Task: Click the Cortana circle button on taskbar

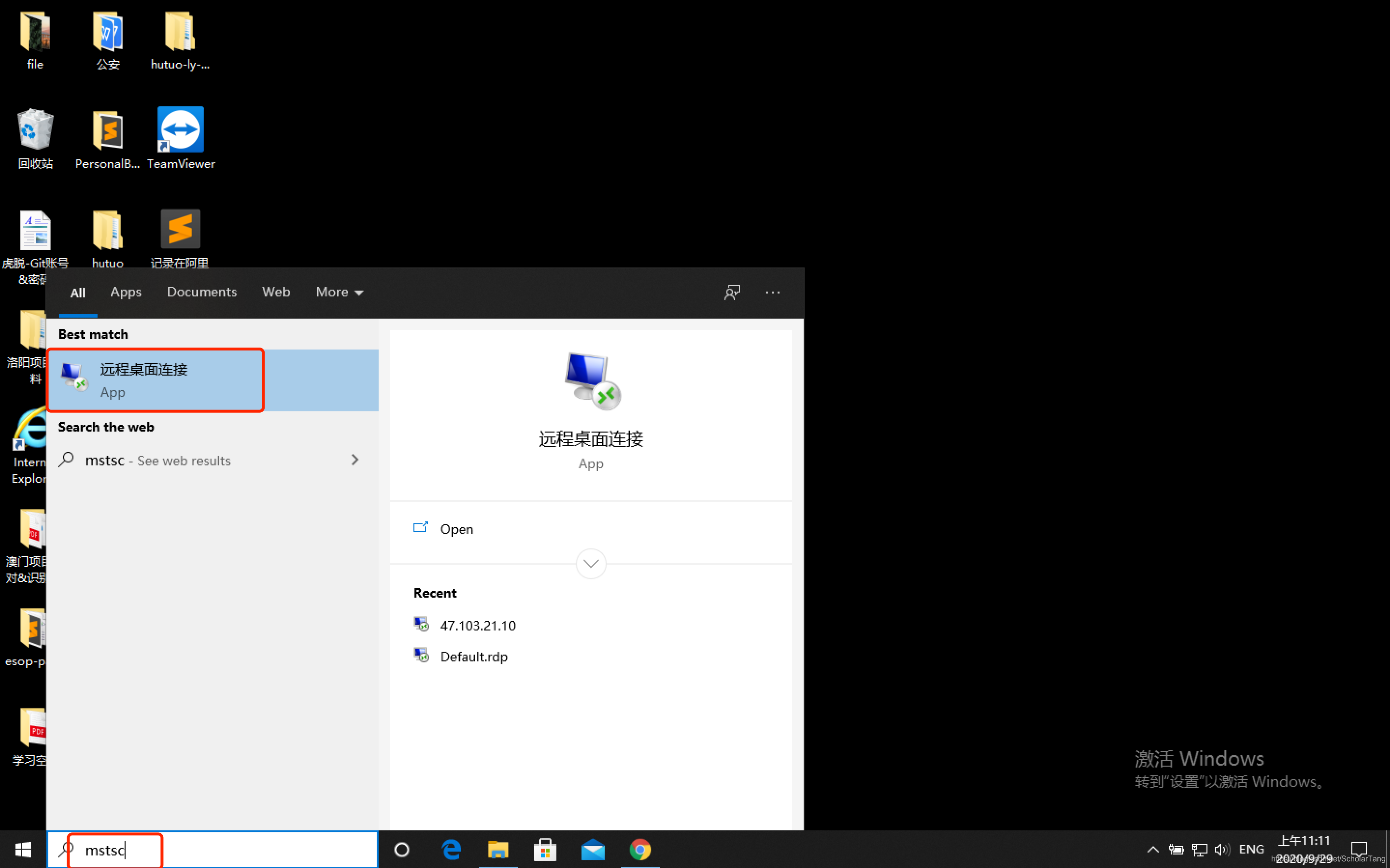Action: coord(402,849)
